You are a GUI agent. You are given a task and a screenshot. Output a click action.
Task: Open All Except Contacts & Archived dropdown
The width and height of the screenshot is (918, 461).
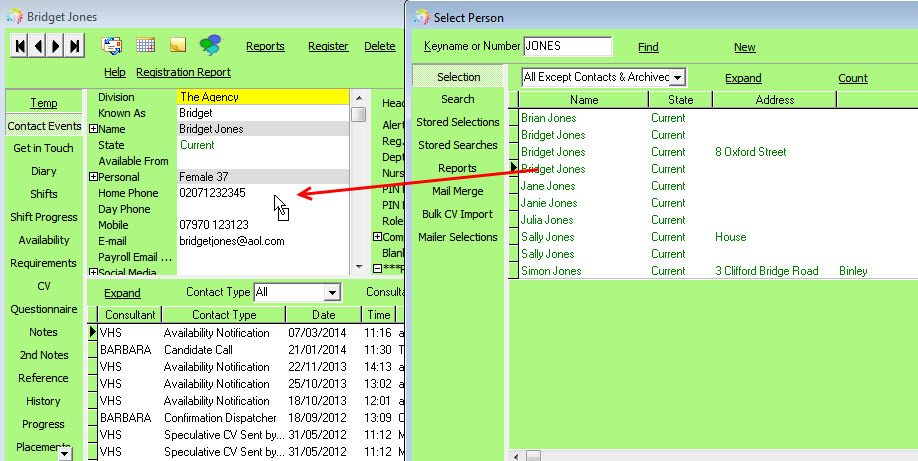pos(677,77)
